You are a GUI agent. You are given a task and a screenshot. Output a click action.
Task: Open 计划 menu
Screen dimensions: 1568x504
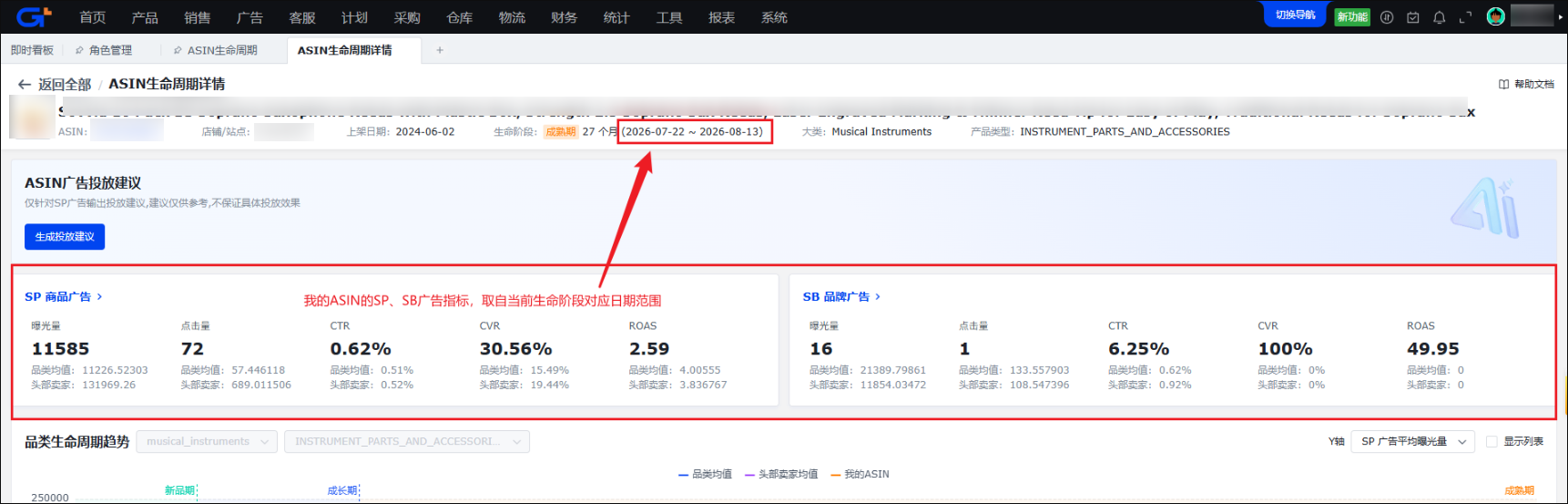tap(354, 17)
